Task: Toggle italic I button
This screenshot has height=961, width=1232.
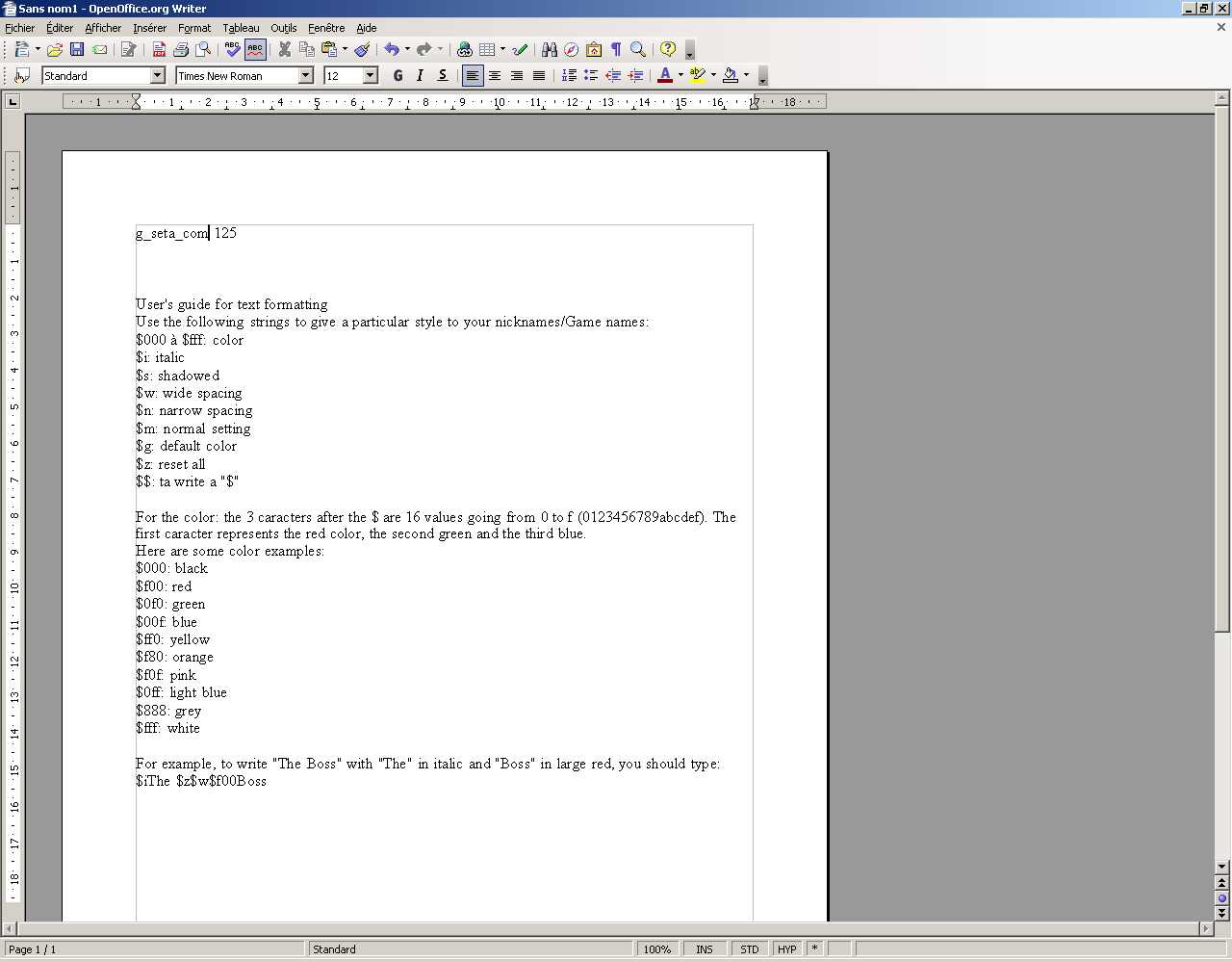Action: point(420,75)
